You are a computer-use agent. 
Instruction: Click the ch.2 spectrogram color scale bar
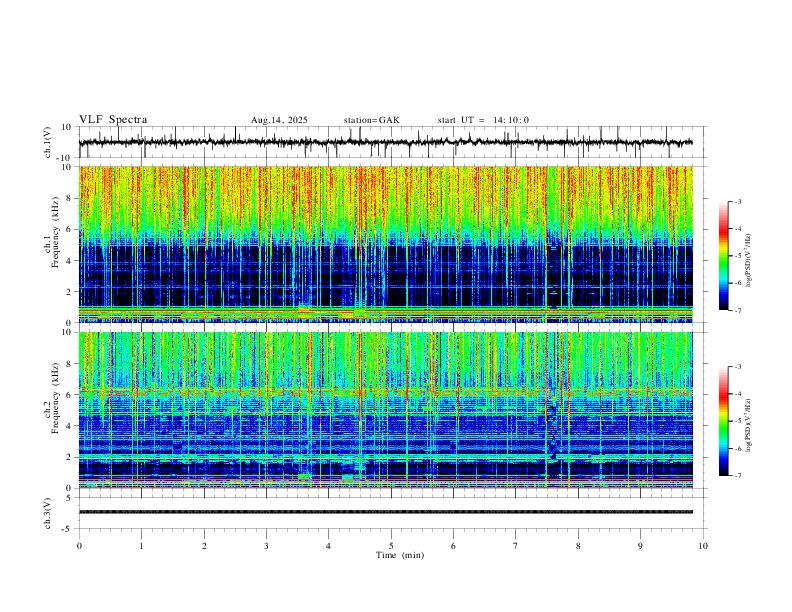coord(724,421)
